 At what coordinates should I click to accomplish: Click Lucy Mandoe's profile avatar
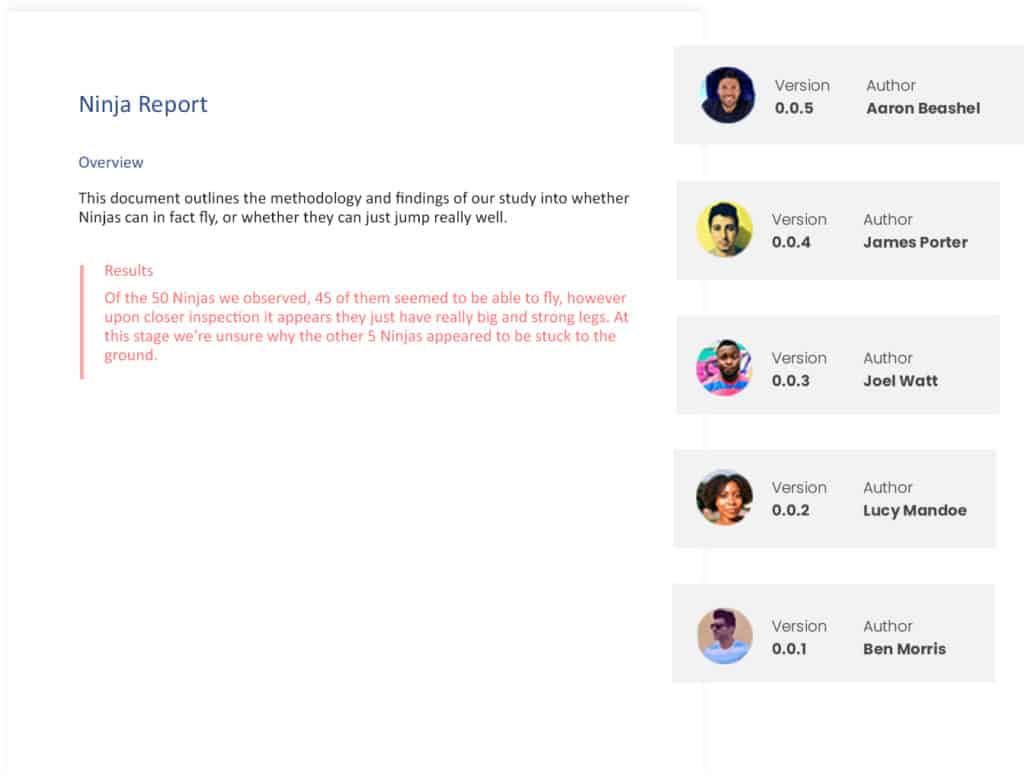coord(724,498)
